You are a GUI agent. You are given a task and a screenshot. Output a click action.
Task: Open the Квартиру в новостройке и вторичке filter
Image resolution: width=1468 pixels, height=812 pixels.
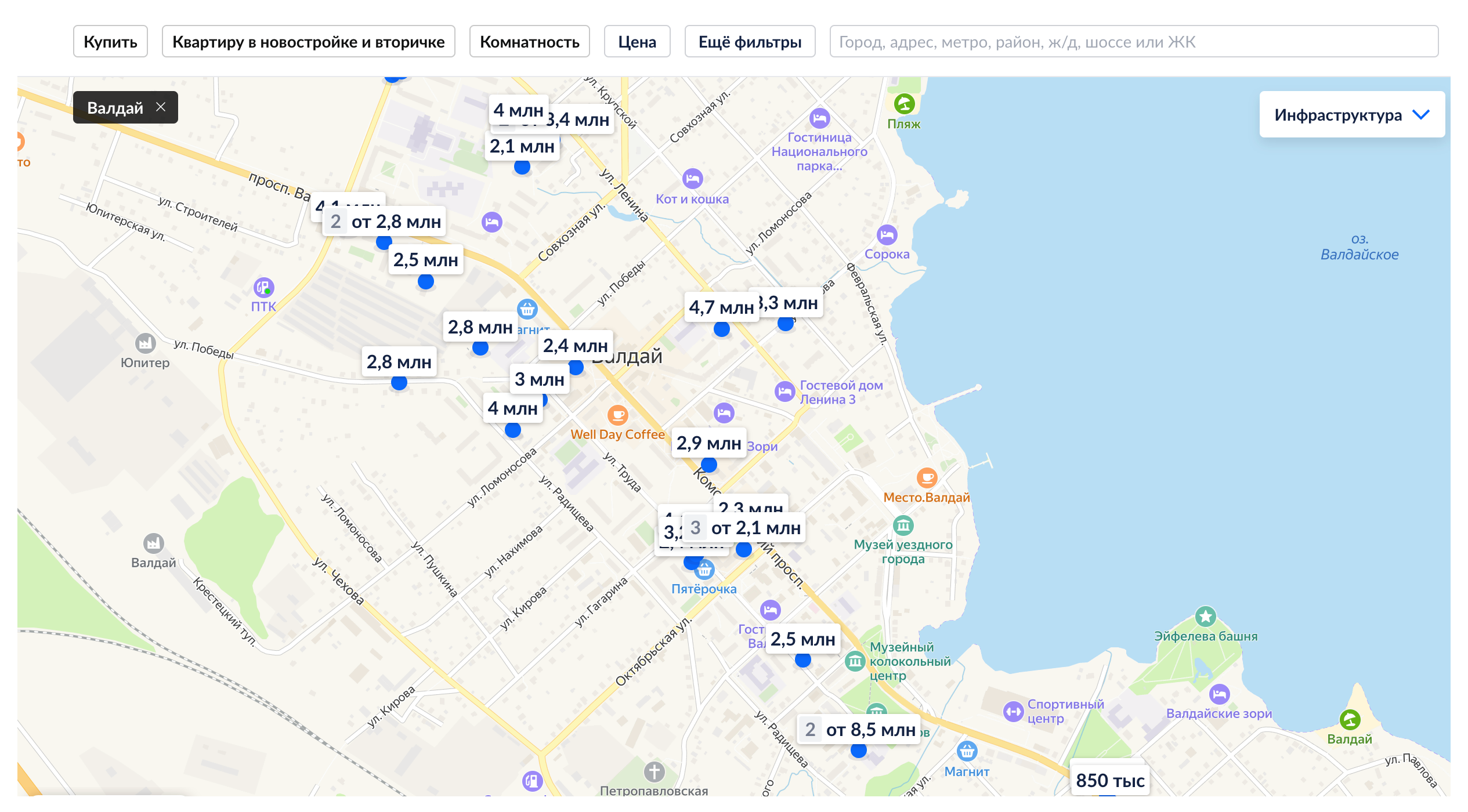click(x=308, y=42)
